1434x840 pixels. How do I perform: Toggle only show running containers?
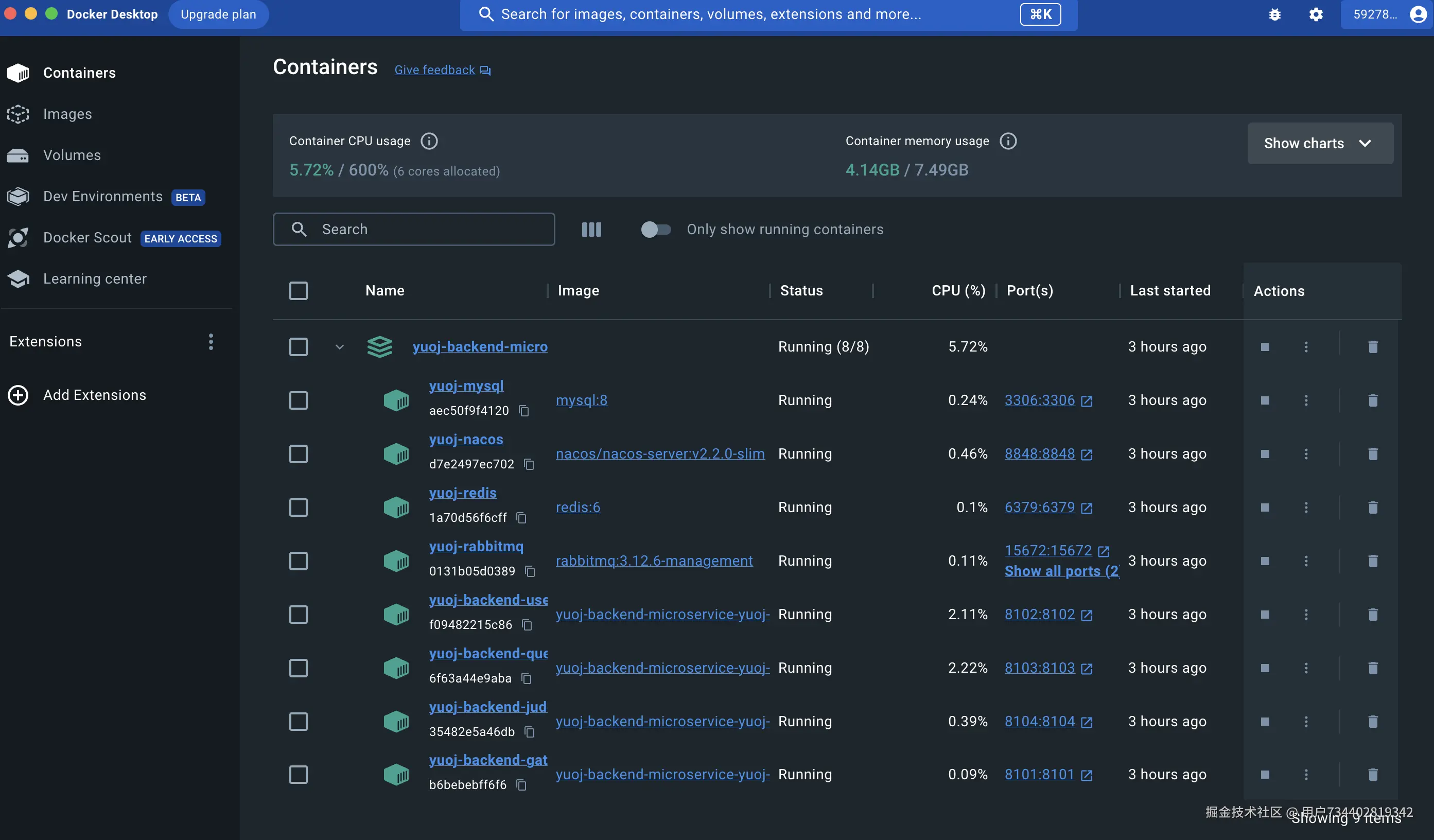(656, 230)
